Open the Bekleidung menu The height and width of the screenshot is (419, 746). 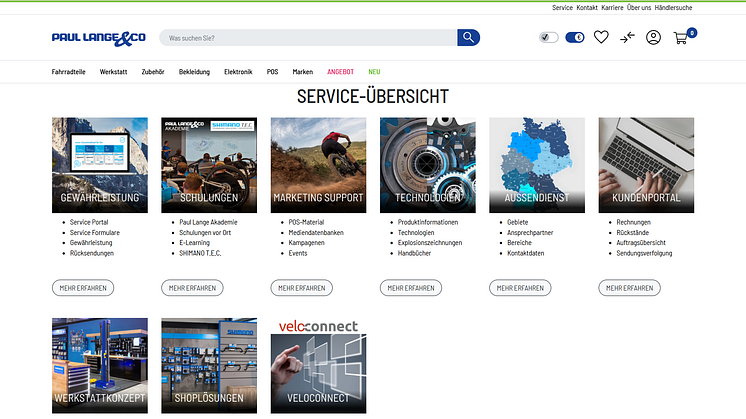pyautogui.click(x=195, y=72)
